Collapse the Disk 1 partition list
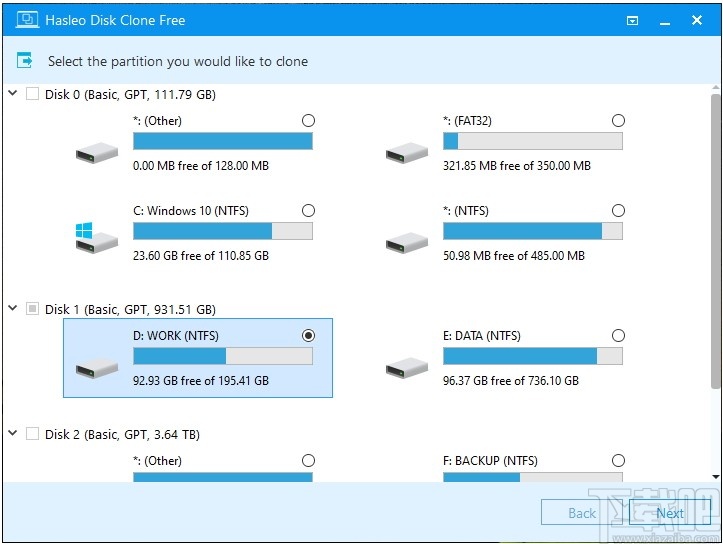 [13, 309]
